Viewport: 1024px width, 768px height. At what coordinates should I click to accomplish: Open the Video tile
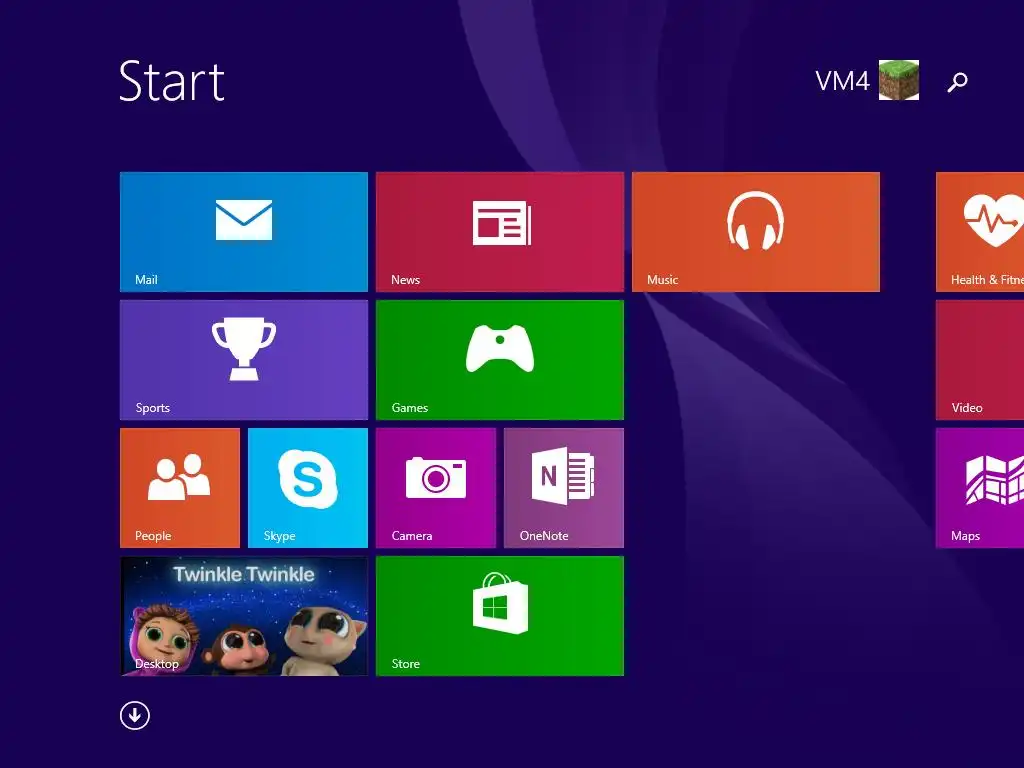coord(980,360)
